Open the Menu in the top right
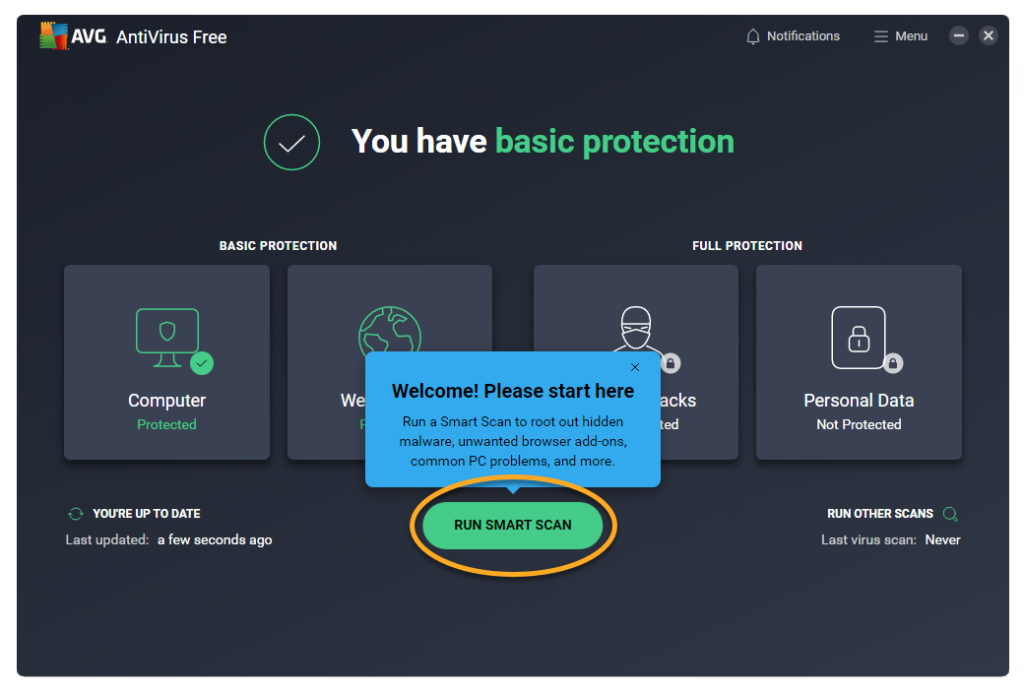 pyautogui.click(x=899, y=36)
